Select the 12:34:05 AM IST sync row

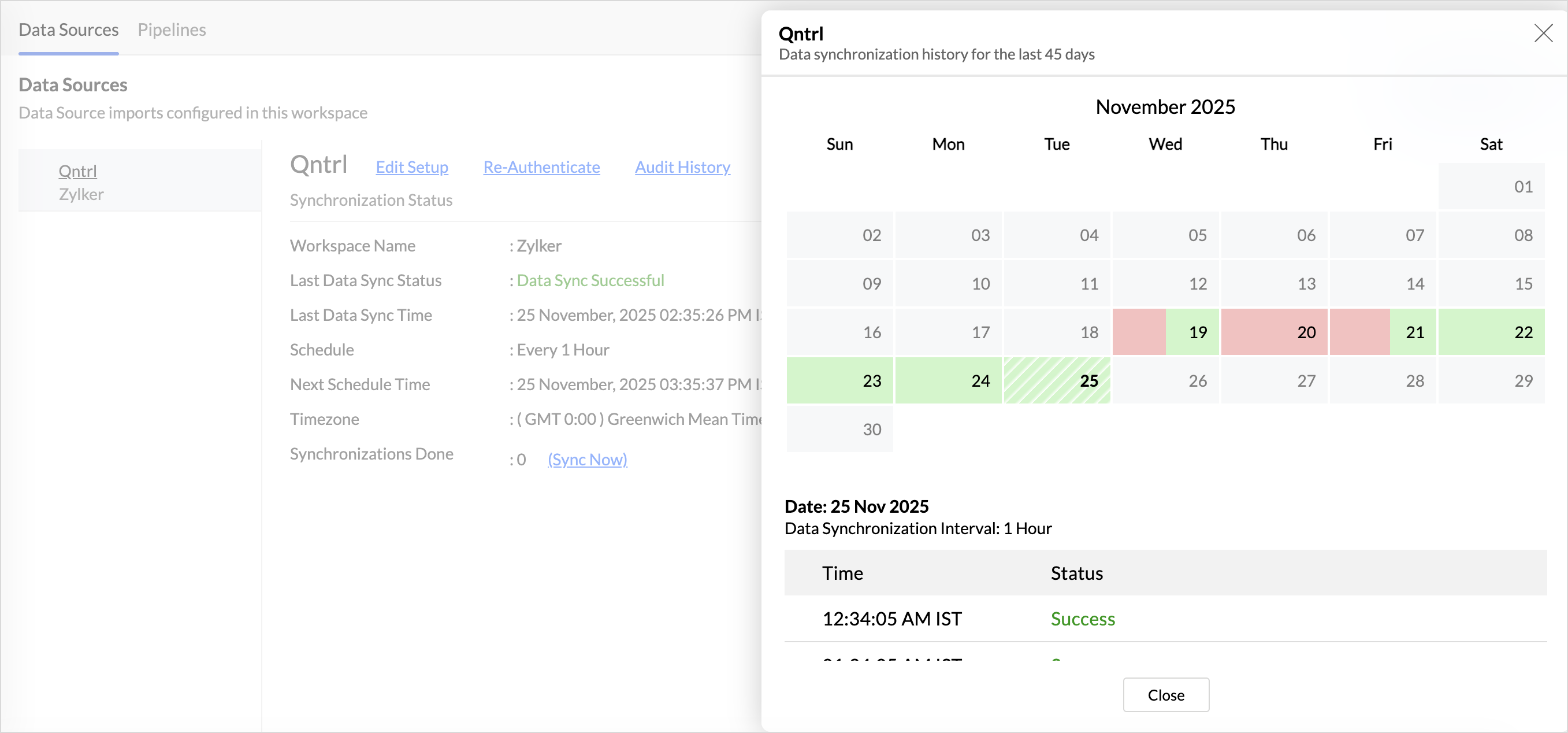pyautogui.click(x=891, y=619)
